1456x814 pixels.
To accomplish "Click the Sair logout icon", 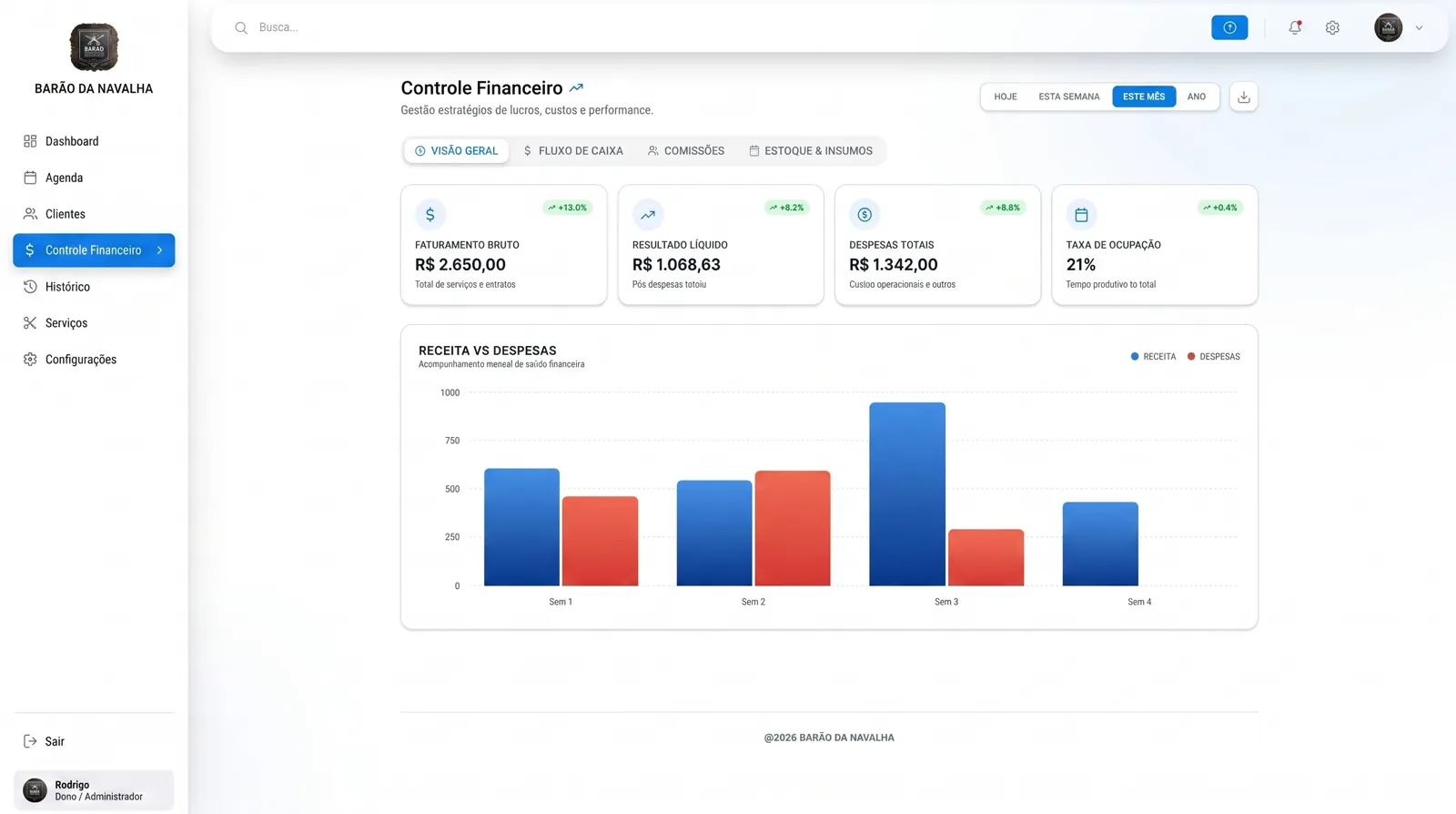I will click(30, 741).
